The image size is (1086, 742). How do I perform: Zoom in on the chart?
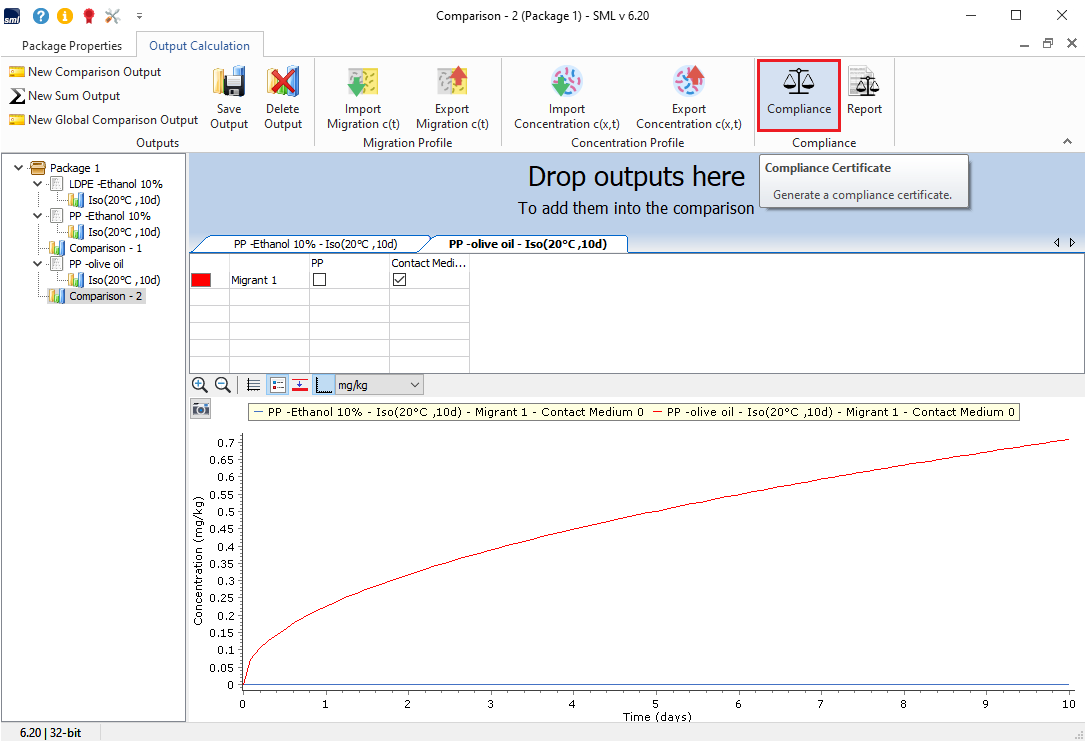200,385
